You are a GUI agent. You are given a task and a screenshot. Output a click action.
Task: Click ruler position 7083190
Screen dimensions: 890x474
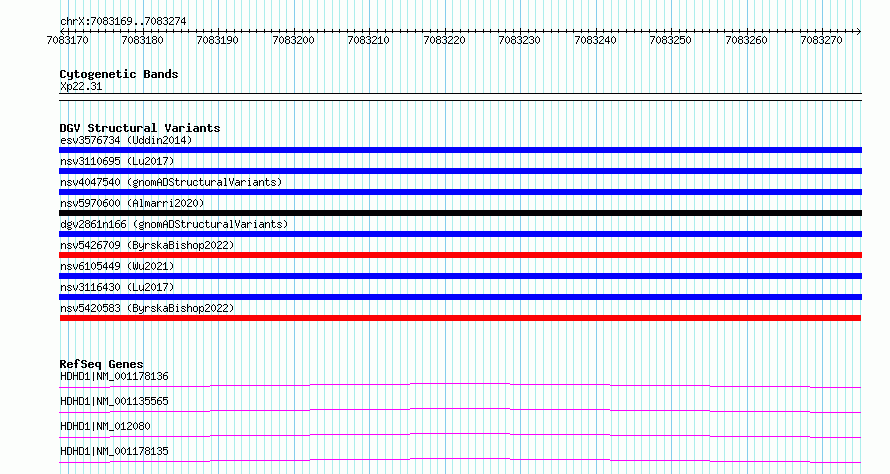[x=217, y=40]
